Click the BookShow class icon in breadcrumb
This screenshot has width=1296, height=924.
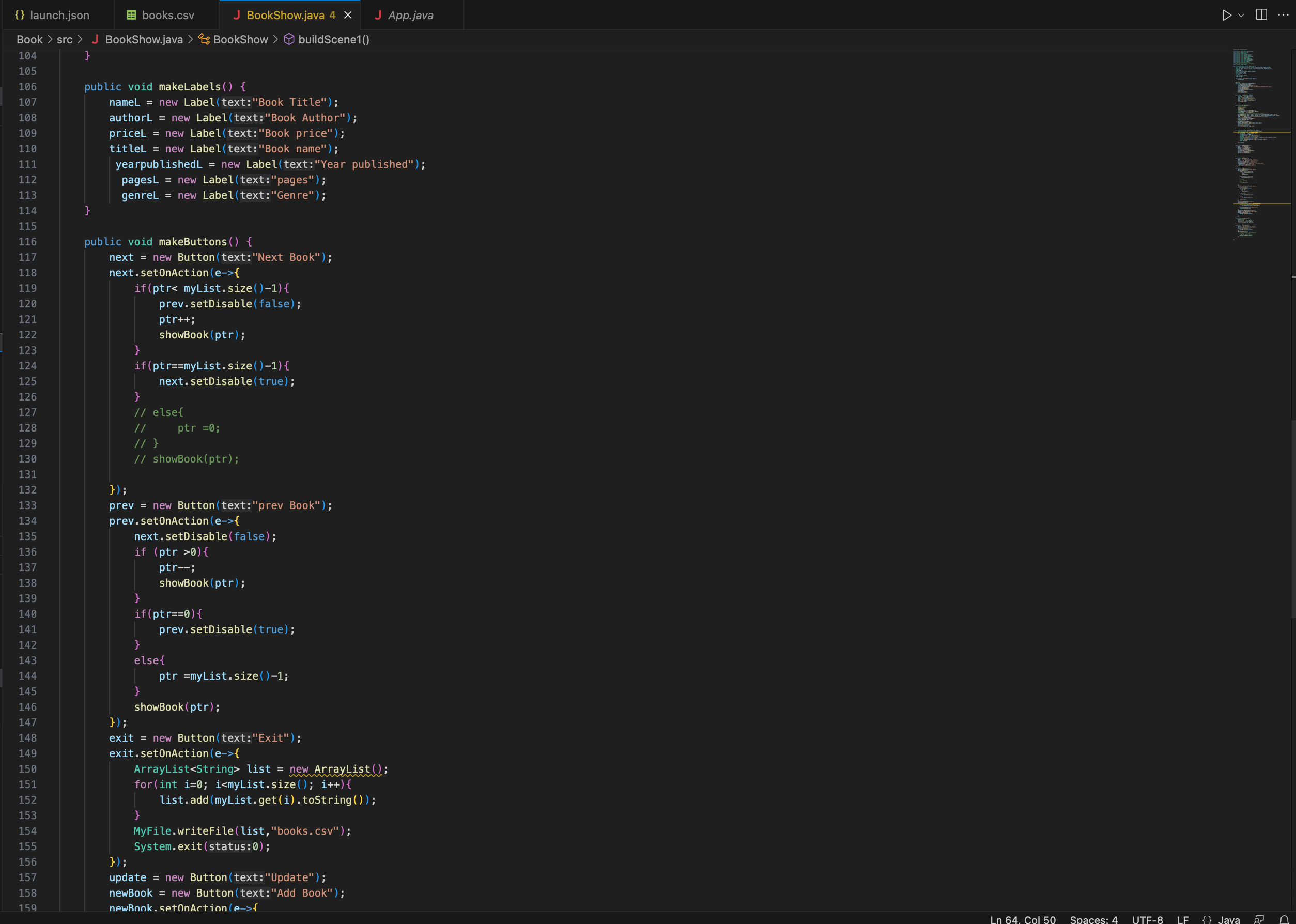click(x=204, y=39)
